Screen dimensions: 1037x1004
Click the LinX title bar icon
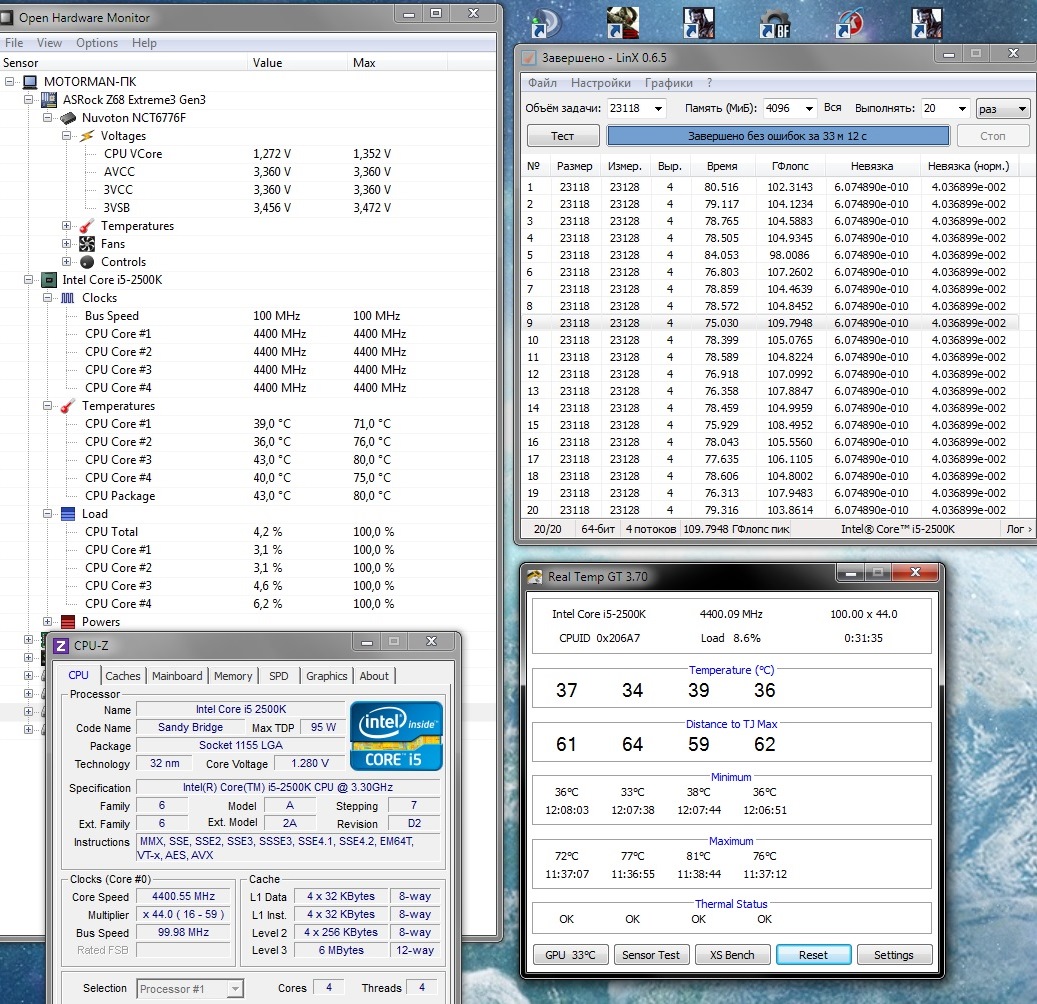[x=528, y=58]
